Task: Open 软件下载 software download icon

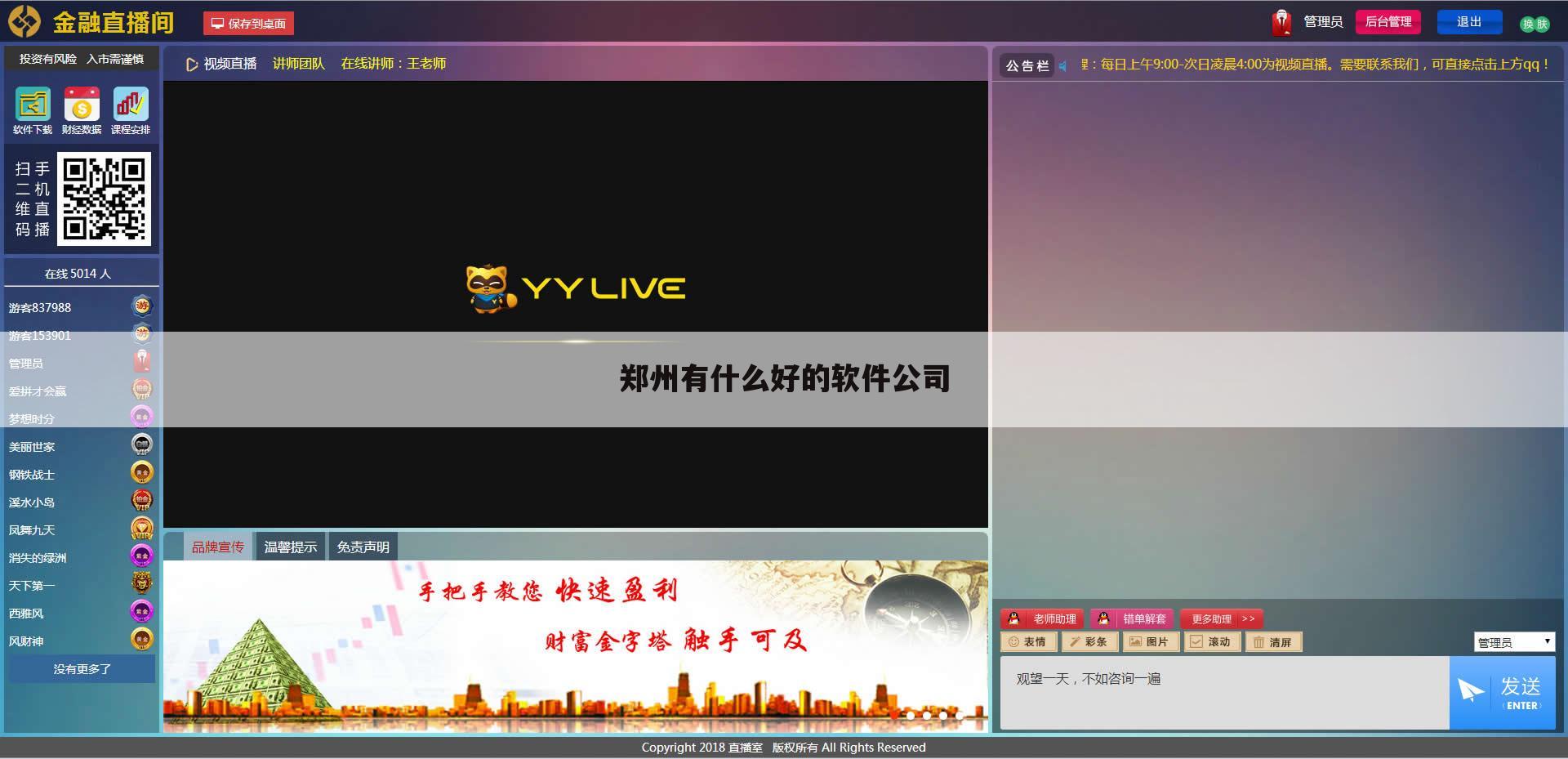Action: tap(33, 105)
